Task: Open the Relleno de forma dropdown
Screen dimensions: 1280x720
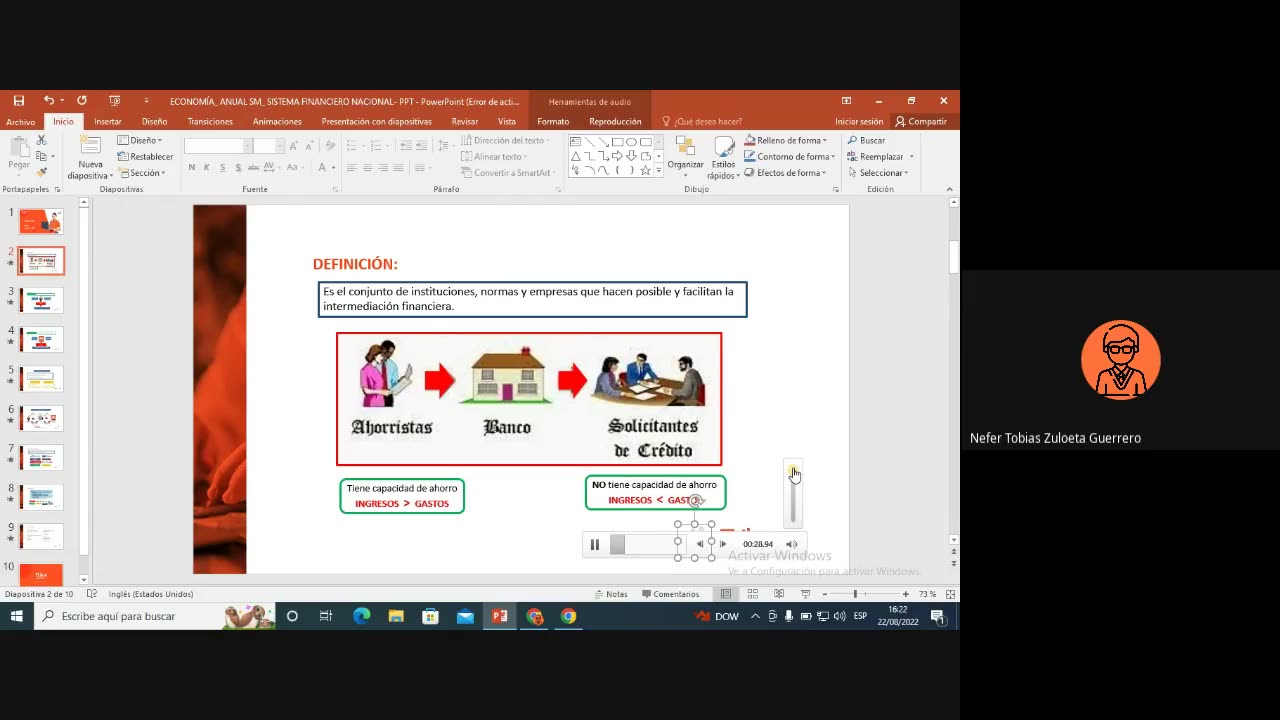Action: 786,140
